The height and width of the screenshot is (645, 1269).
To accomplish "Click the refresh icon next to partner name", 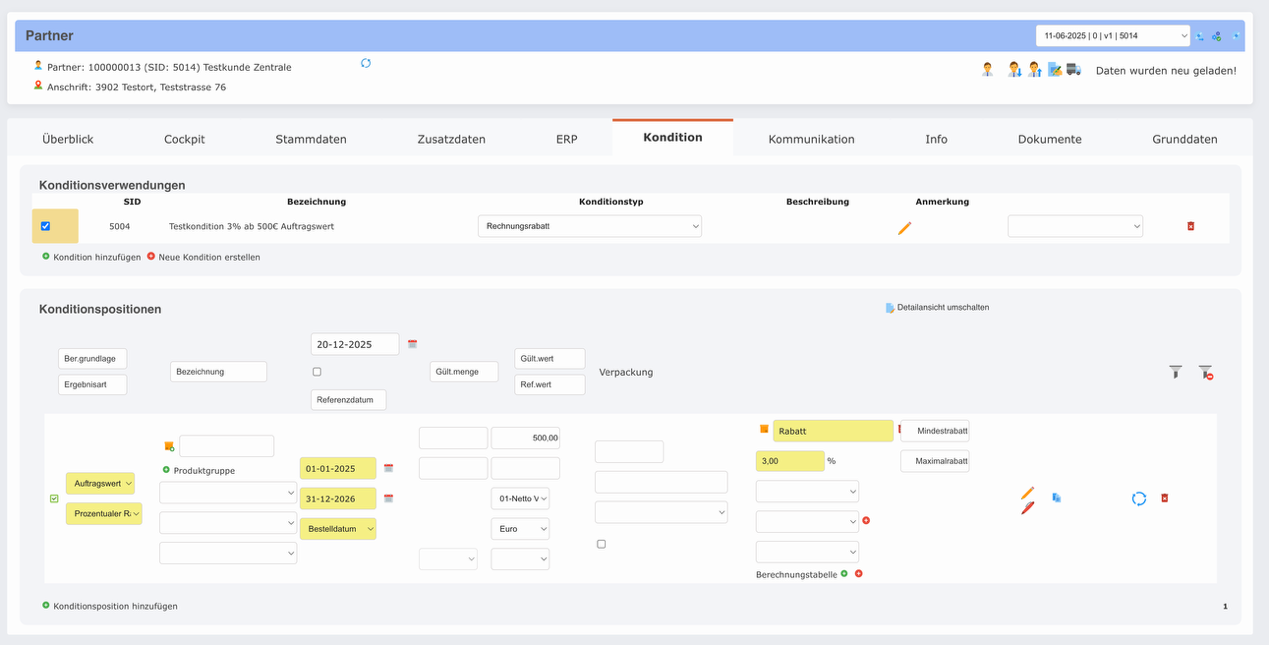I will click(x=366, y=62).
